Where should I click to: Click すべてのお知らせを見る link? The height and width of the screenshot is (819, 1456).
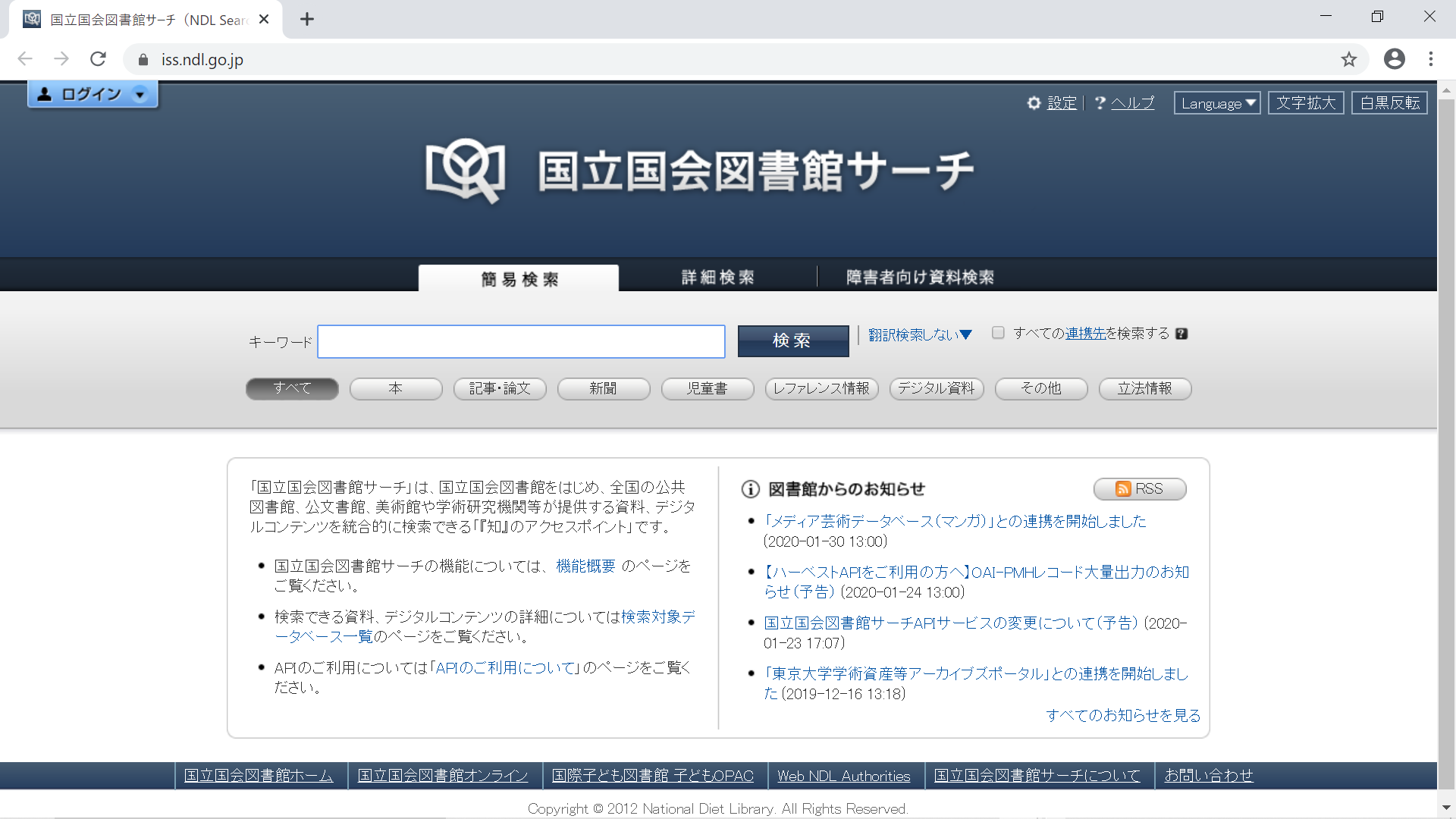(x=1123, y=715)
